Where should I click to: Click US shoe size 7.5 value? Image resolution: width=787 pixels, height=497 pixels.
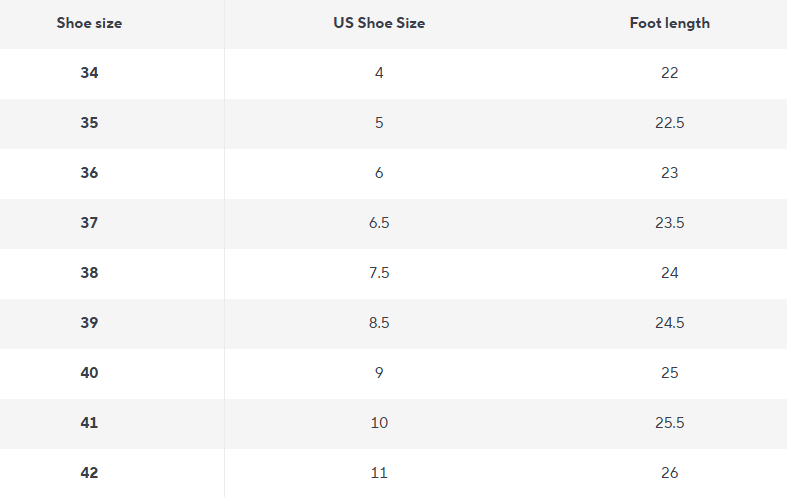(379, 273)
